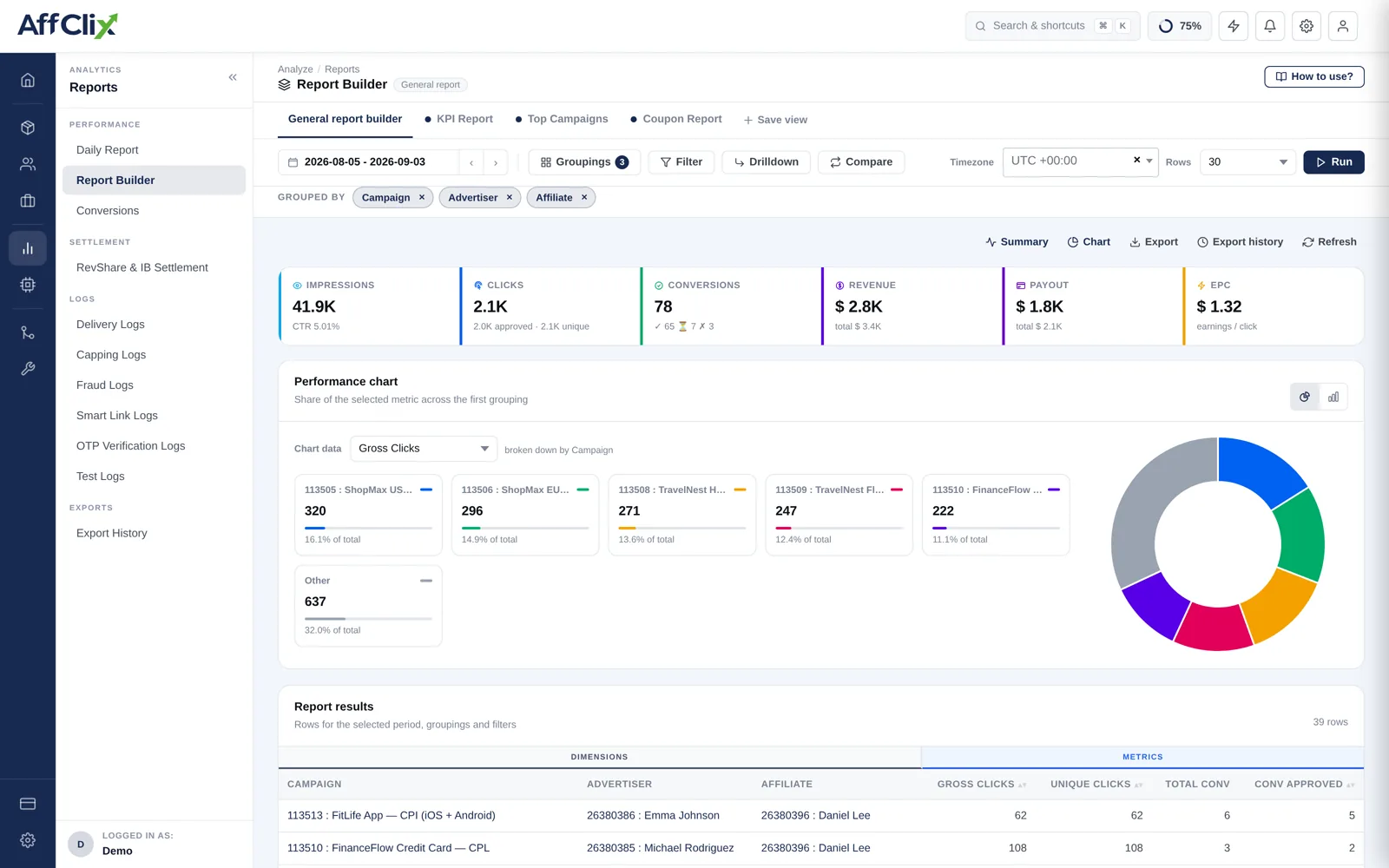Click the 75% progress indicator

point(1180,26)
